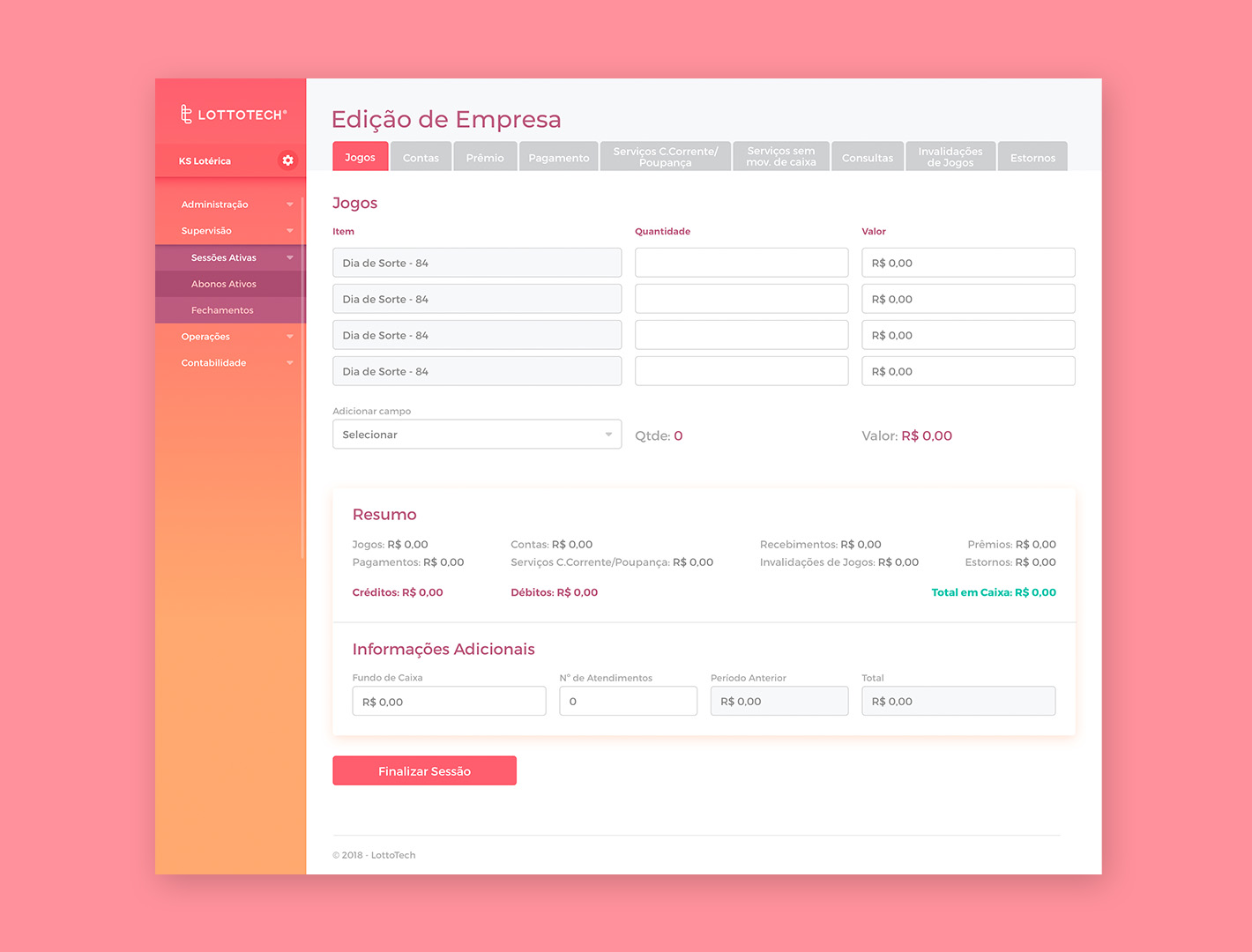Collapse the Supervisão sidebar section
The height and width of the screenshot is (952, 1252).
click(289, 231)
